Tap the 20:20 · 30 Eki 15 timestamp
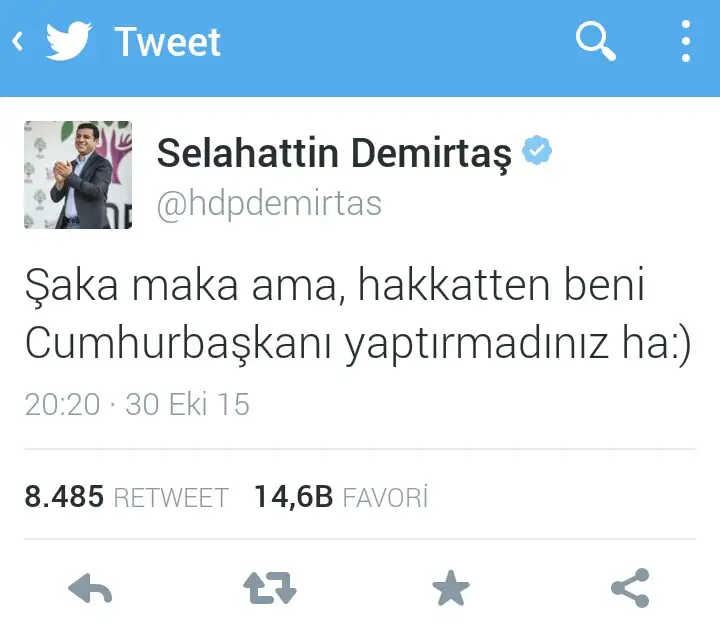Viewport: 720px width, 633px height. pos(137,404)
